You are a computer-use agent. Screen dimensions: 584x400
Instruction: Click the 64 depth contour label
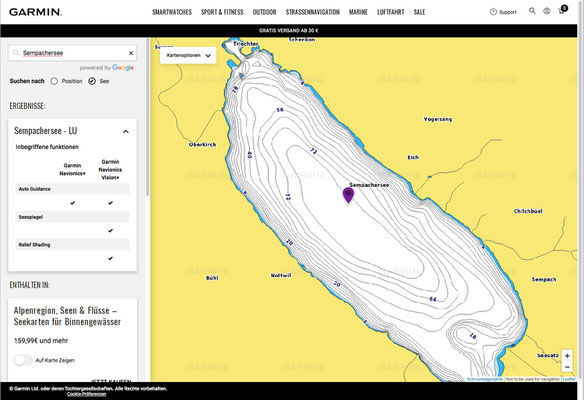click(432, 299)
